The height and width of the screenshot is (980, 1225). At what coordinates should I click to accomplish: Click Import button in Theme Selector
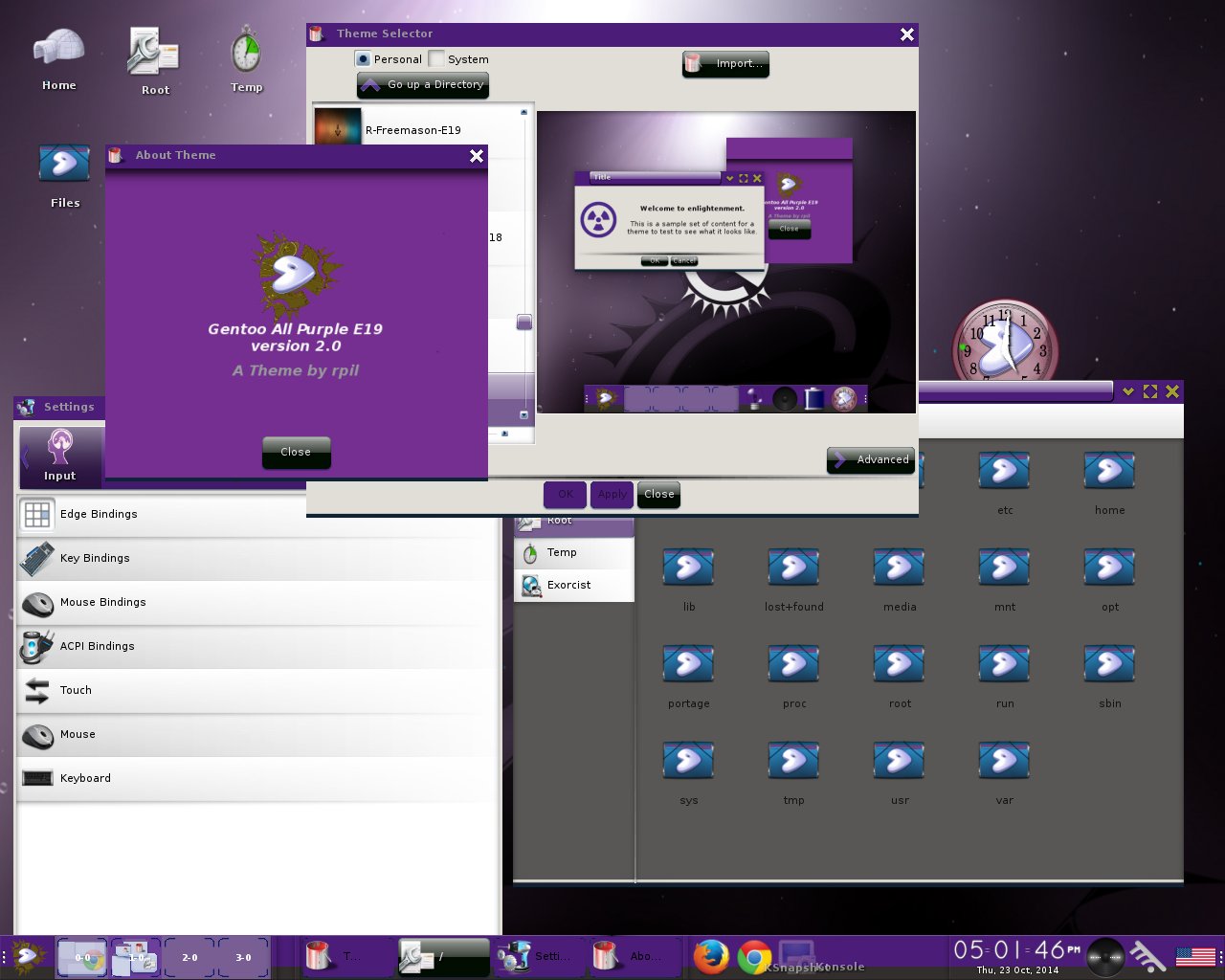[725, 64]
